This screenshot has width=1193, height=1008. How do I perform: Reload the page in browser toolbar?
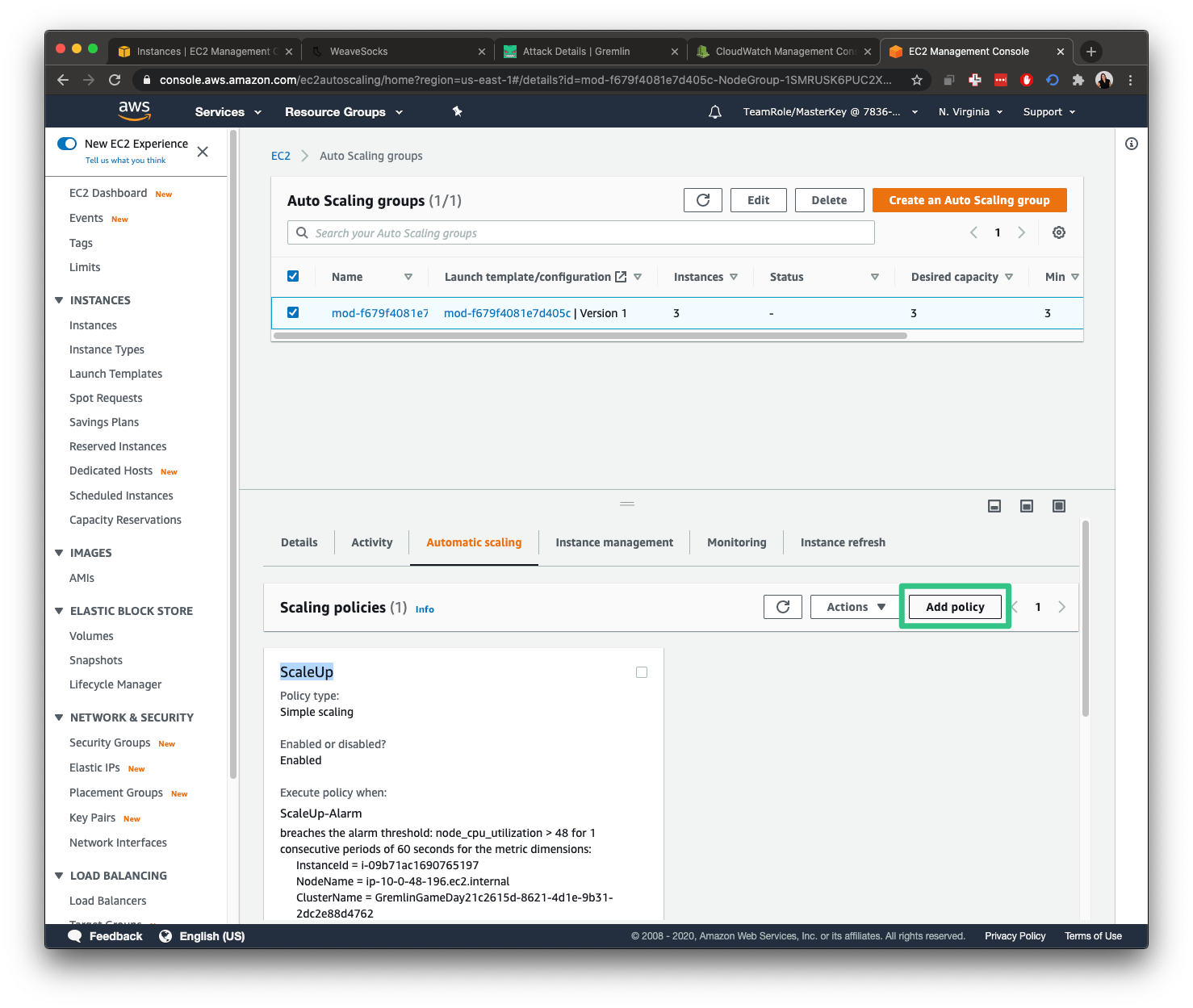tap(115, 80)
